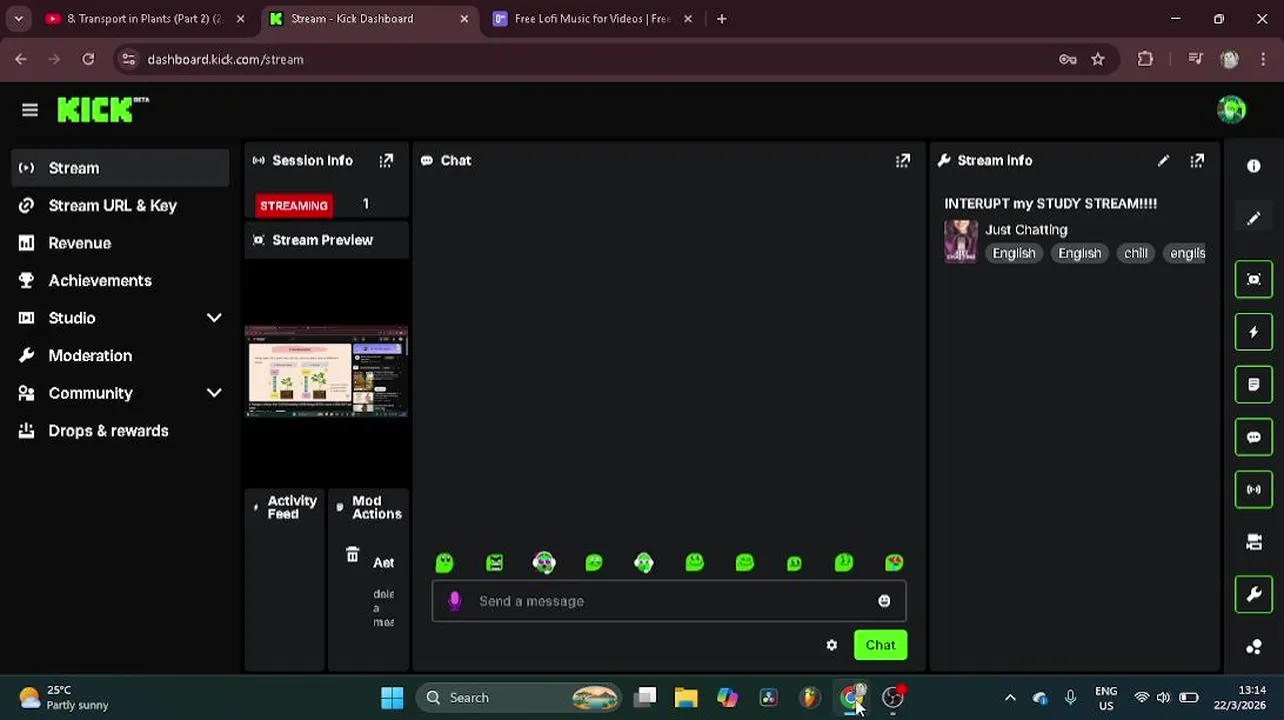This screenshot has height=720, width=1284.
Task: Open OBS Studio from the taskbar
Action: point(893,697)
